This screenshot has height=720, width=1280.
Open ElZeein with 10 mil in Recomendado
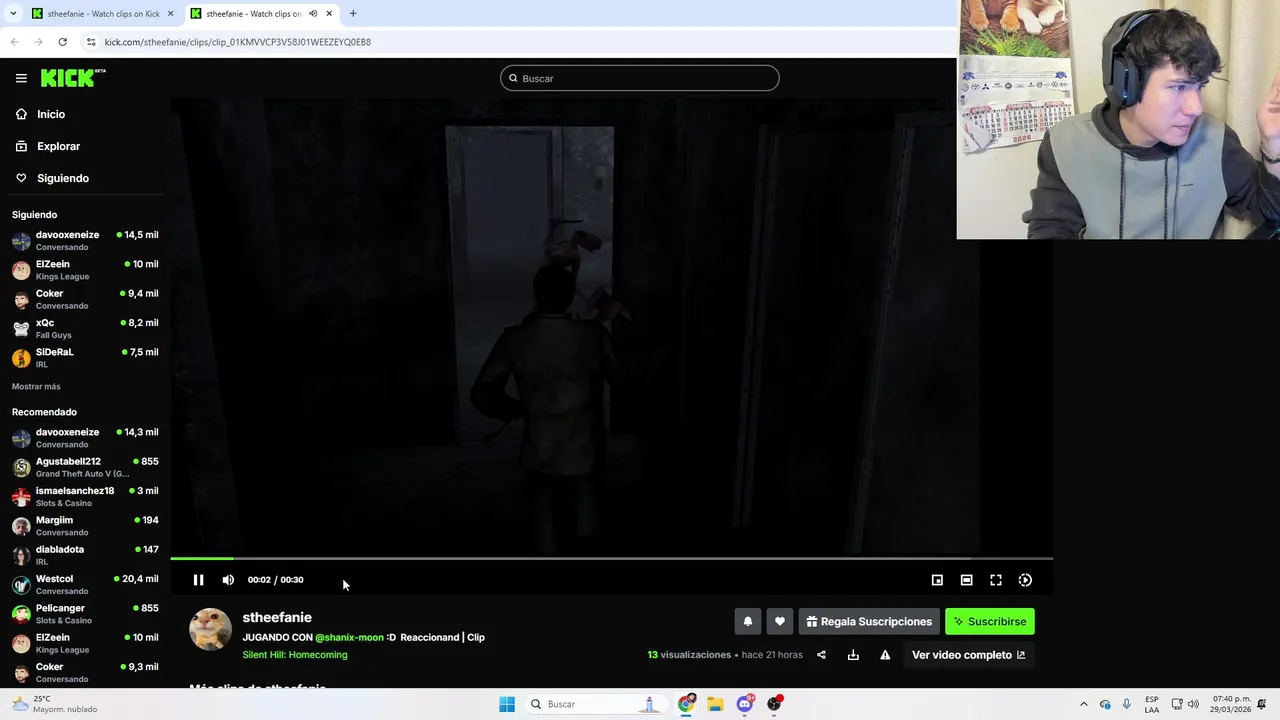85,643
